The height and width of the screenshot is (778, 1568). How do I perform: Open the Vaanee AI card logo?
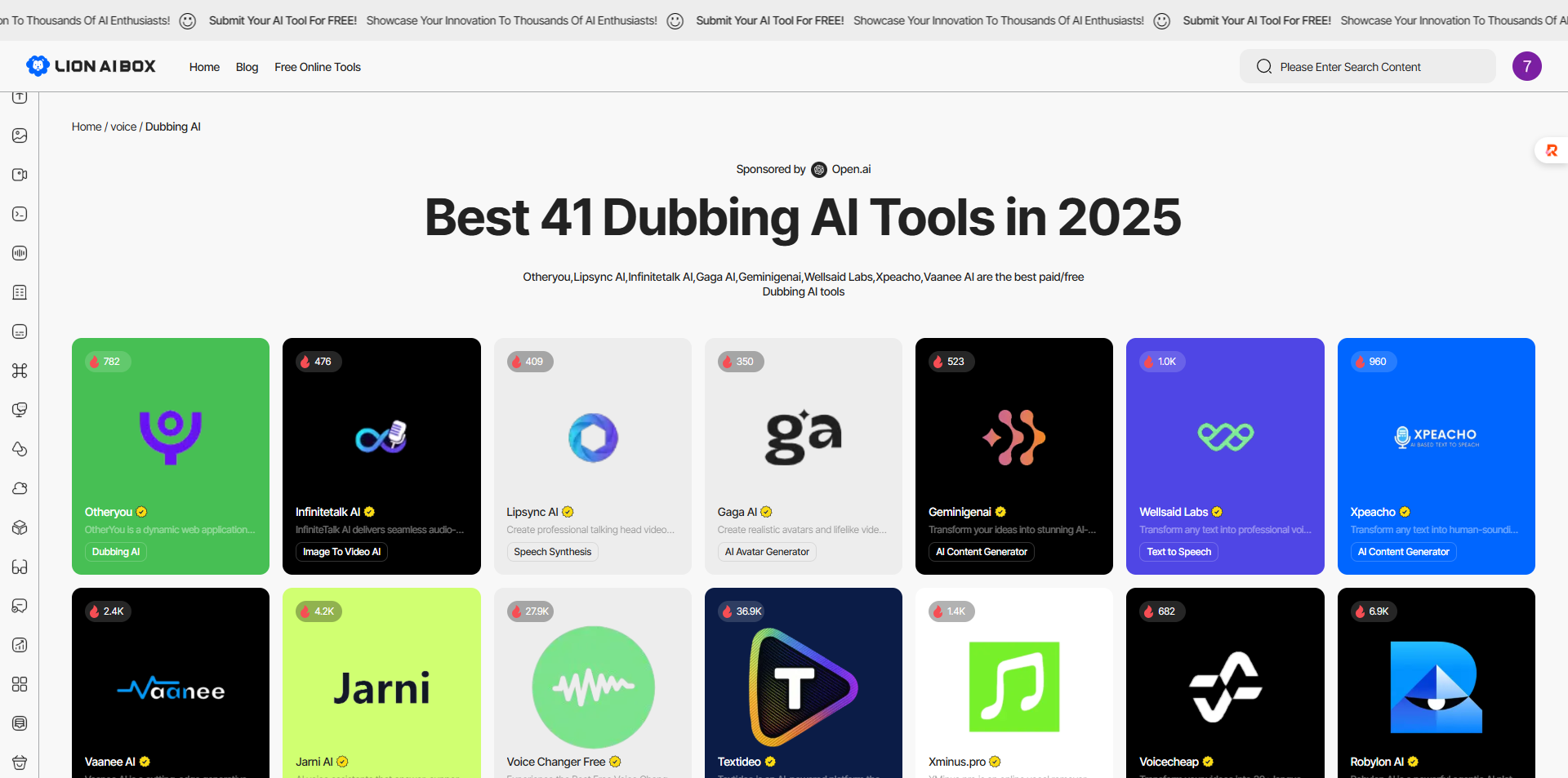point(171,689)
